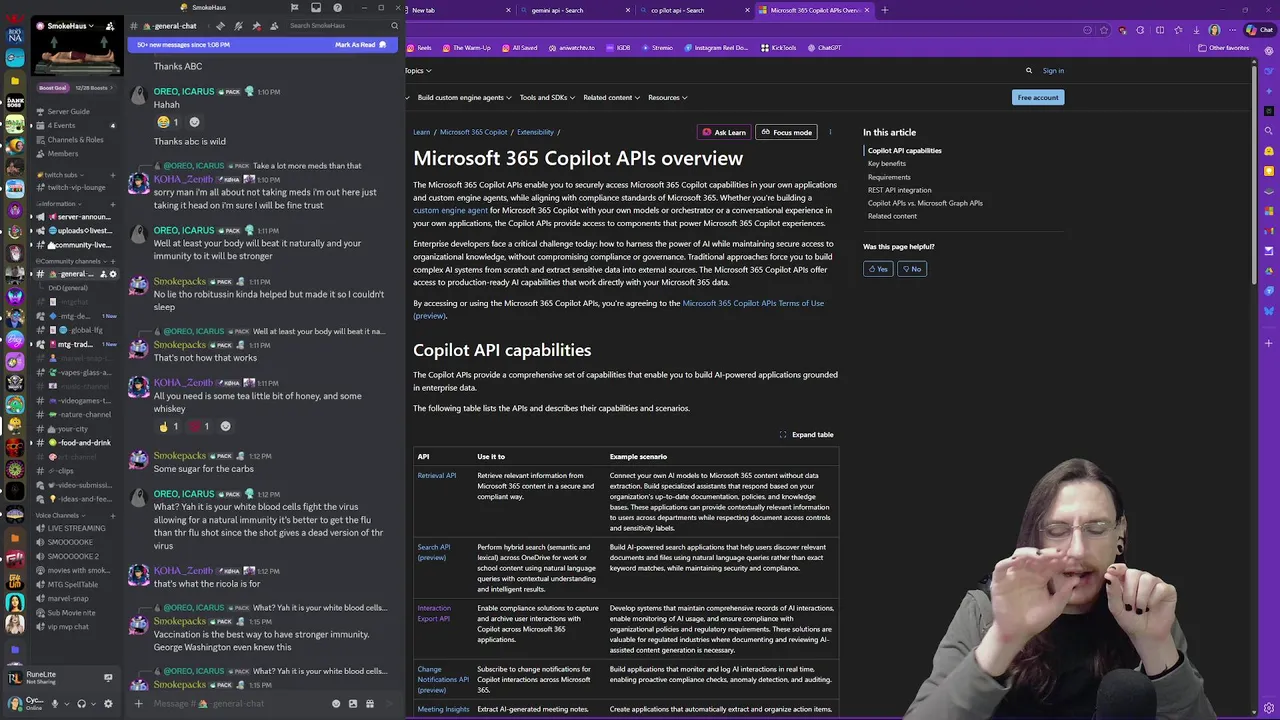Screen dimensions: 1280x720
Task: Enable Focus mode
Action: click(787, 132)
